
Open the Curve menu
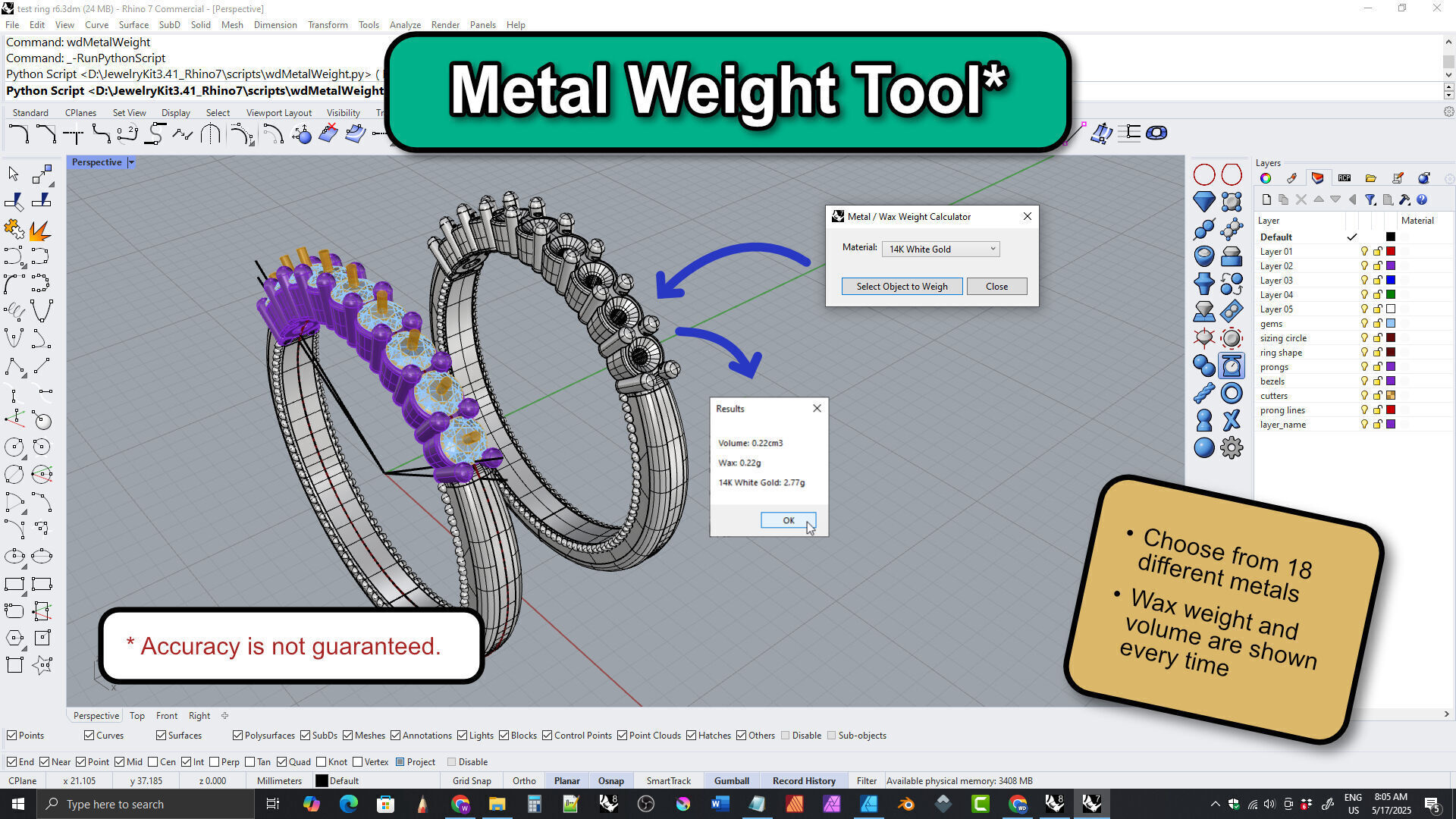coord(96,24)
